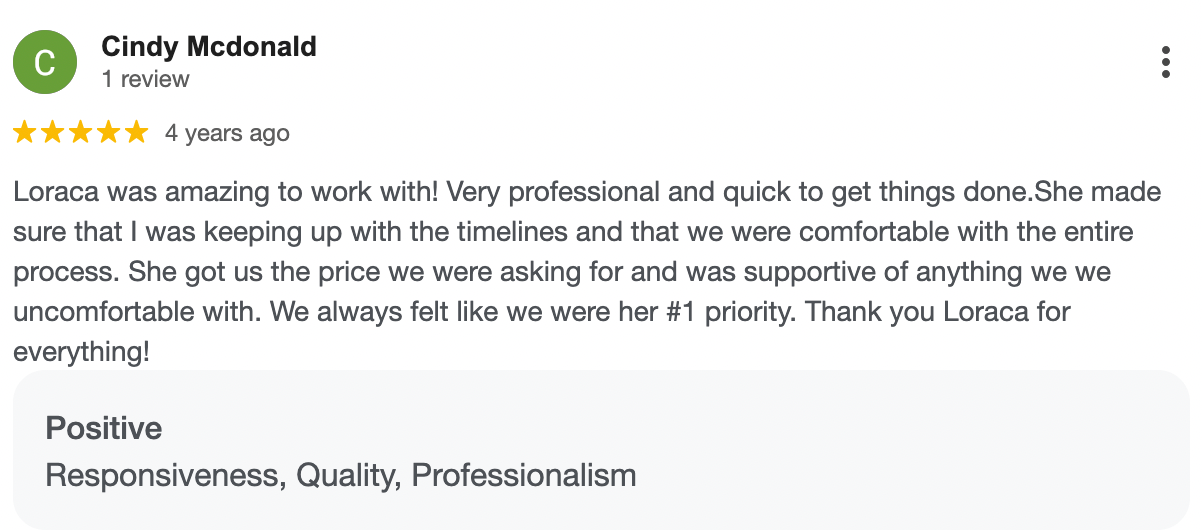This screenshot has width=1202, height=530.
Task: Click the first star in the rating
Action: [x=25, y=133]
